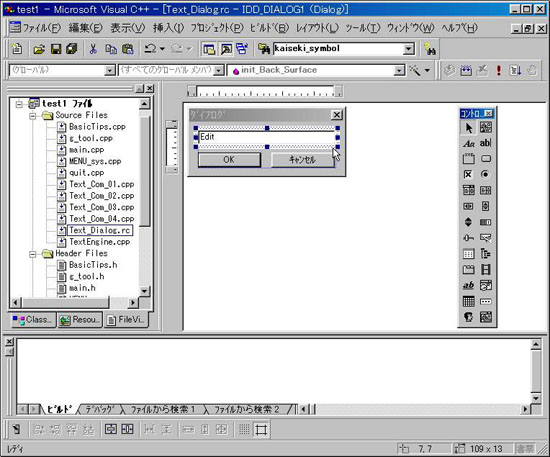Select the Check Box control tool

pos(469,175)
